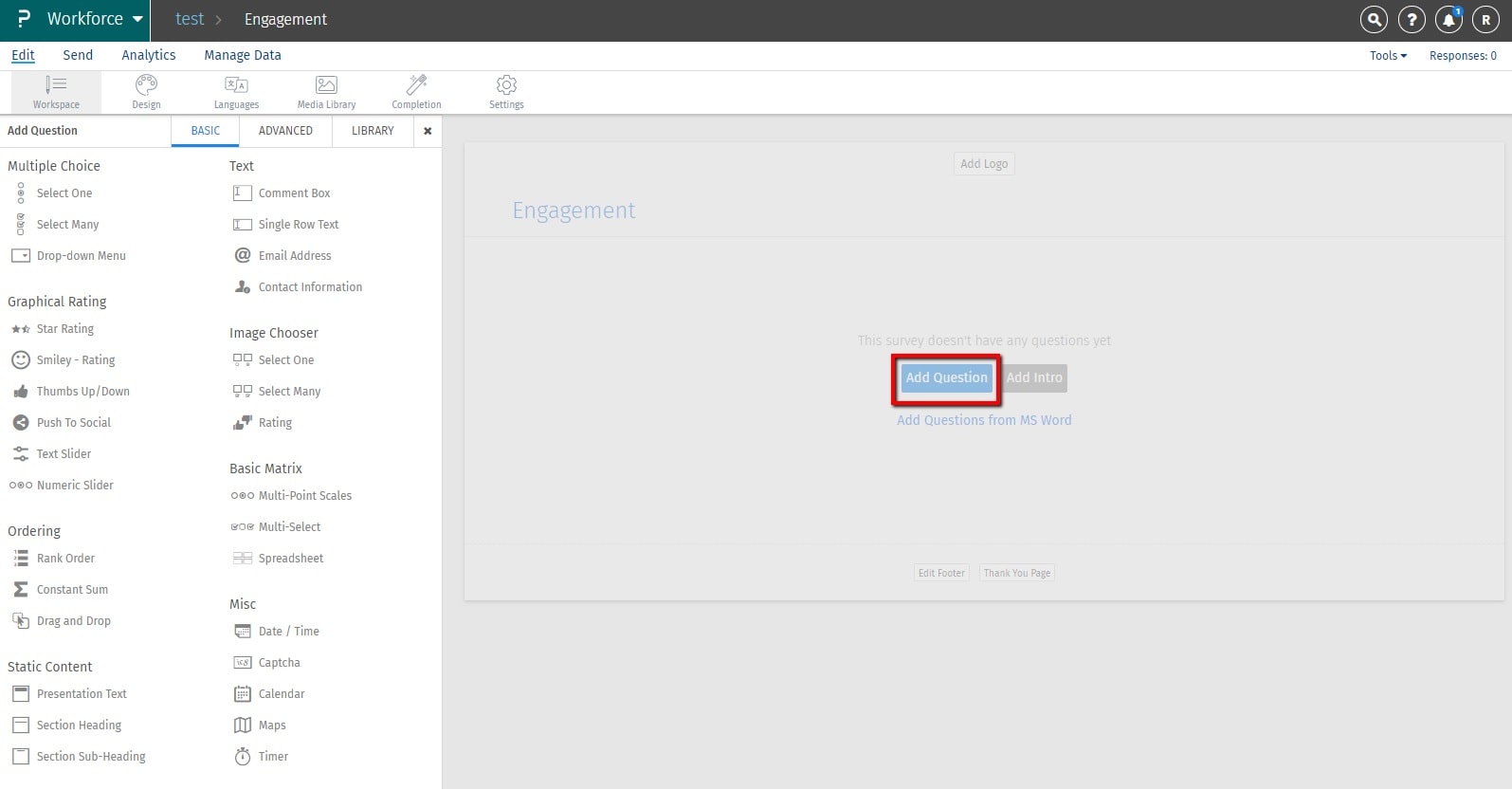1512x790 pixels.
Task: Click the blue Add Question button
Action: point(947,377)
